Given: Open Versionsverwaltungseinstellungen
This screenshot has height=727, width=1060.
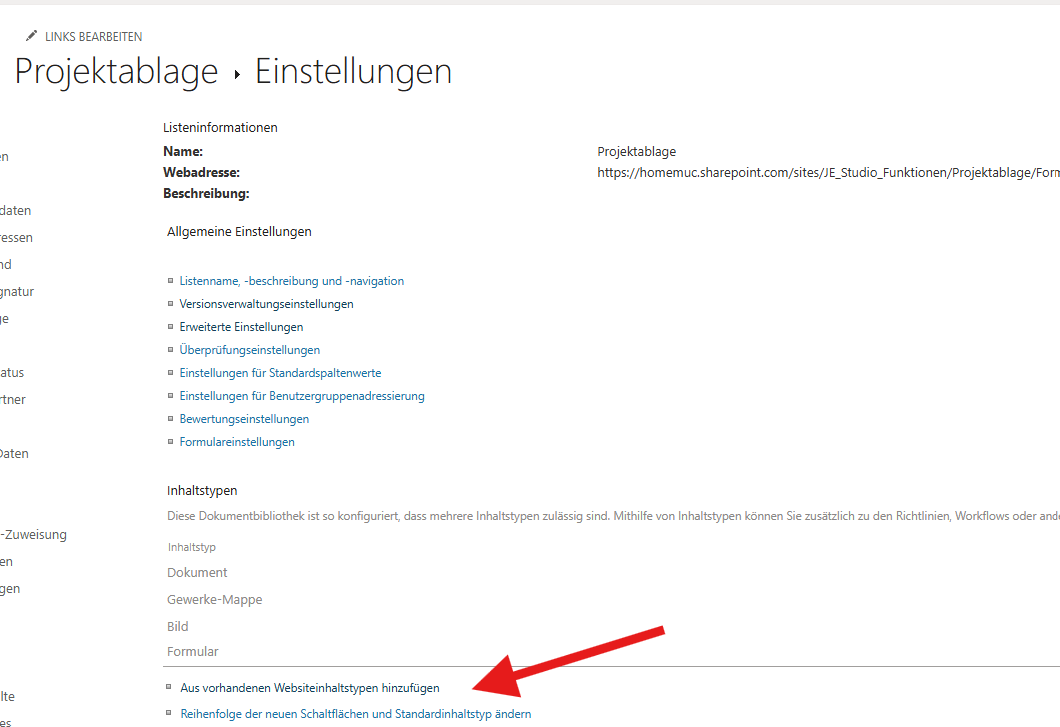Looking at the screenshot, I should (x=266, y=304).
